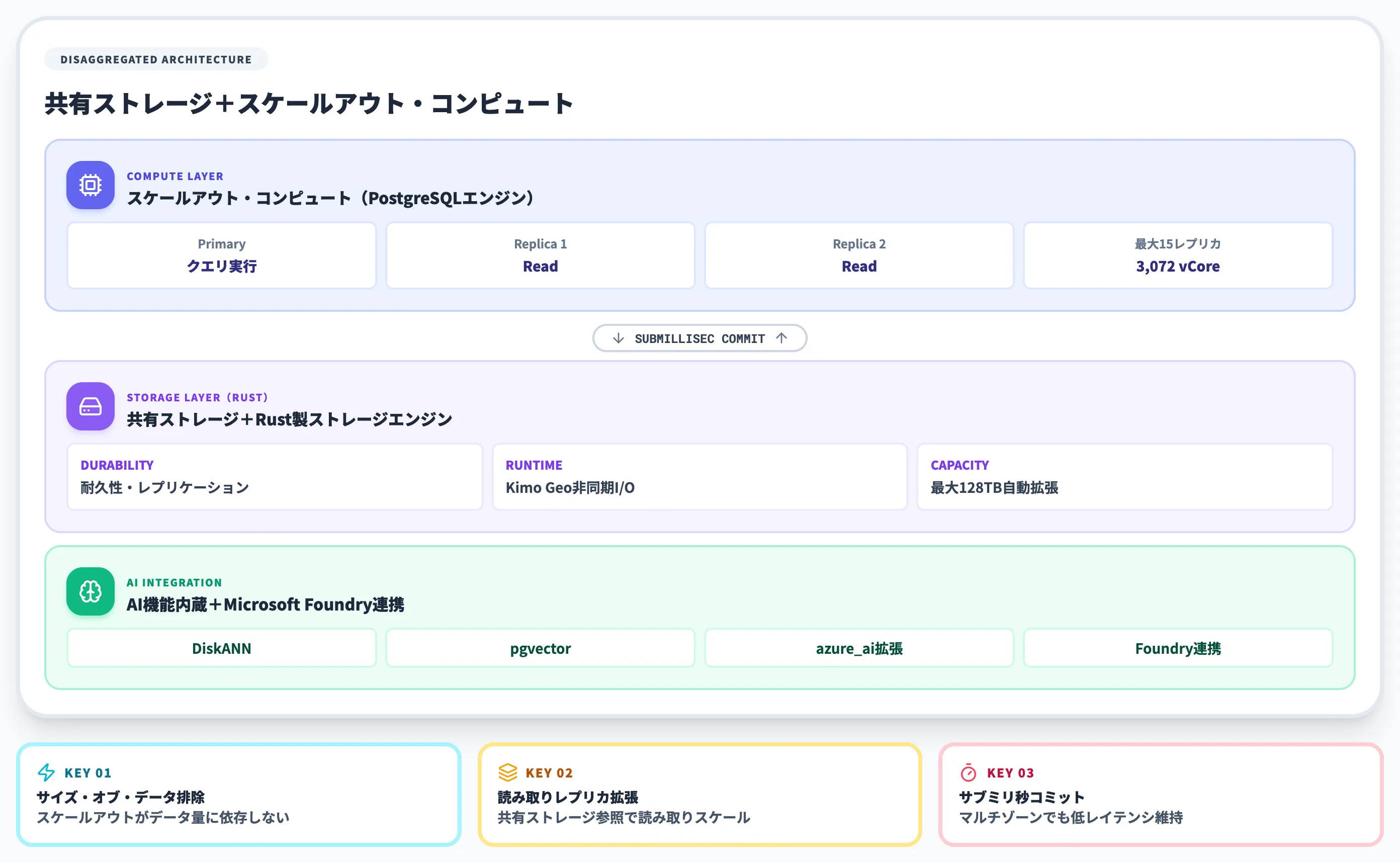Click the compute layer chip icon

click(90, 185)
